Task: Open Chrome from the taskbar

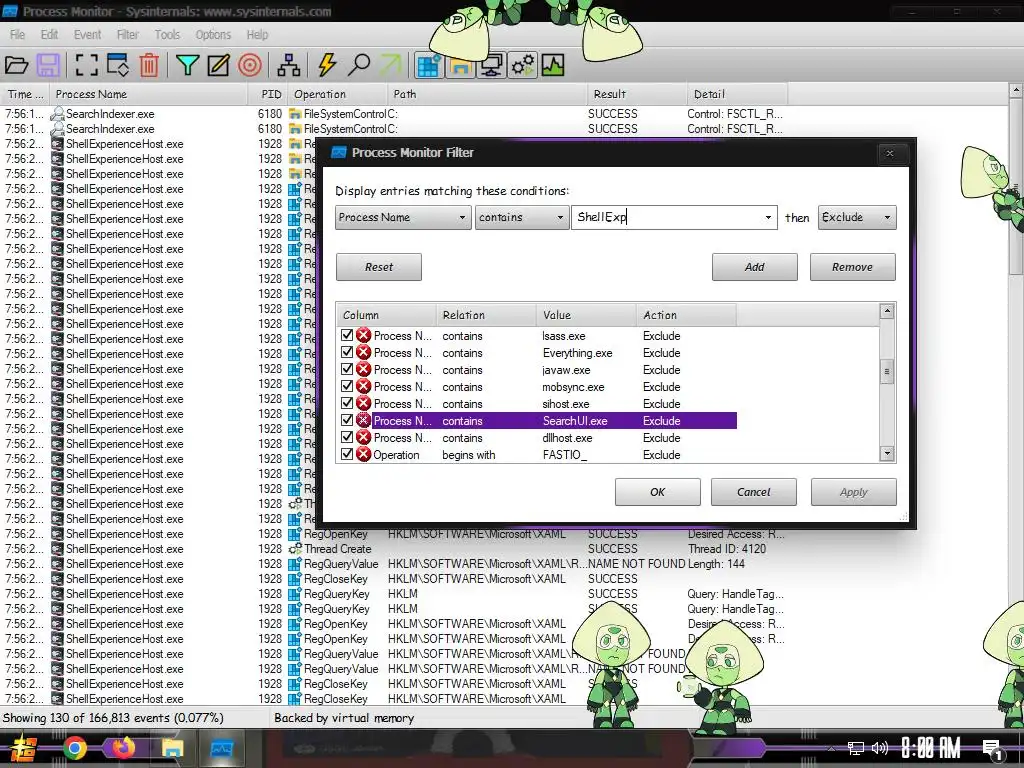Action: pos(75,748)
